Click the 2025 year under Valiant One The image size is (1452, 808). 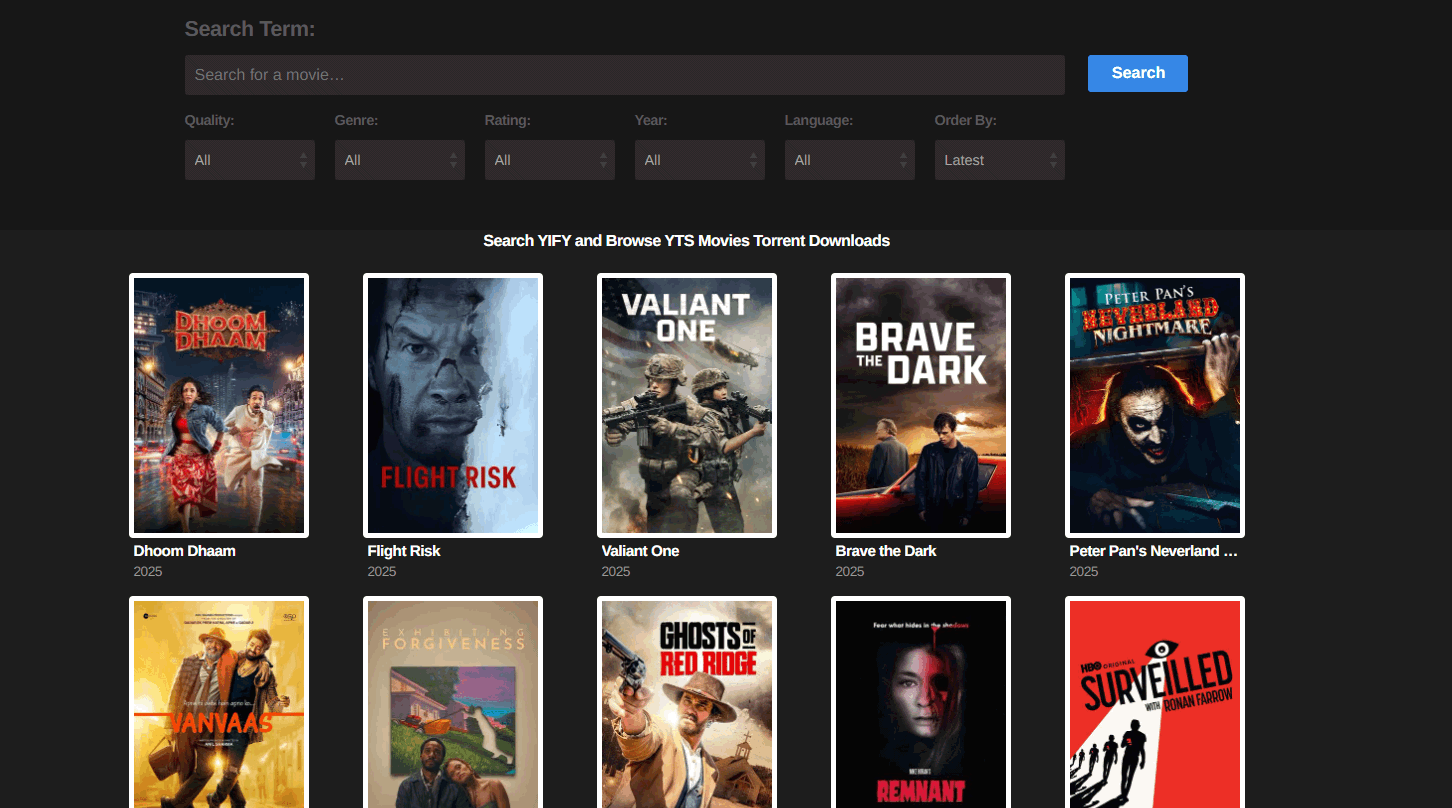pos(616,572)
